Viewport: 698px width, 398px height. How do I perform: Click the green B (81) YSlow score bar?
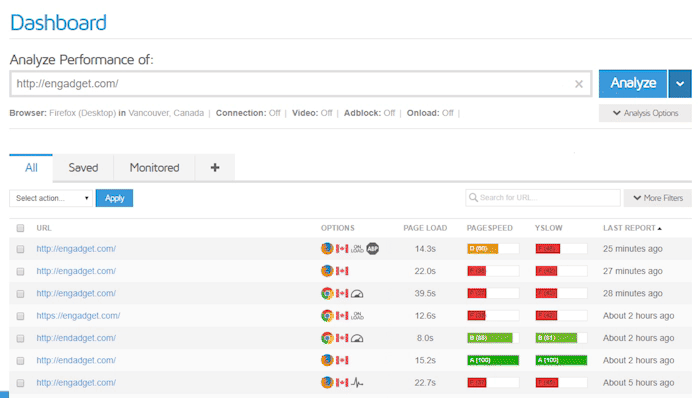point(556,338)
